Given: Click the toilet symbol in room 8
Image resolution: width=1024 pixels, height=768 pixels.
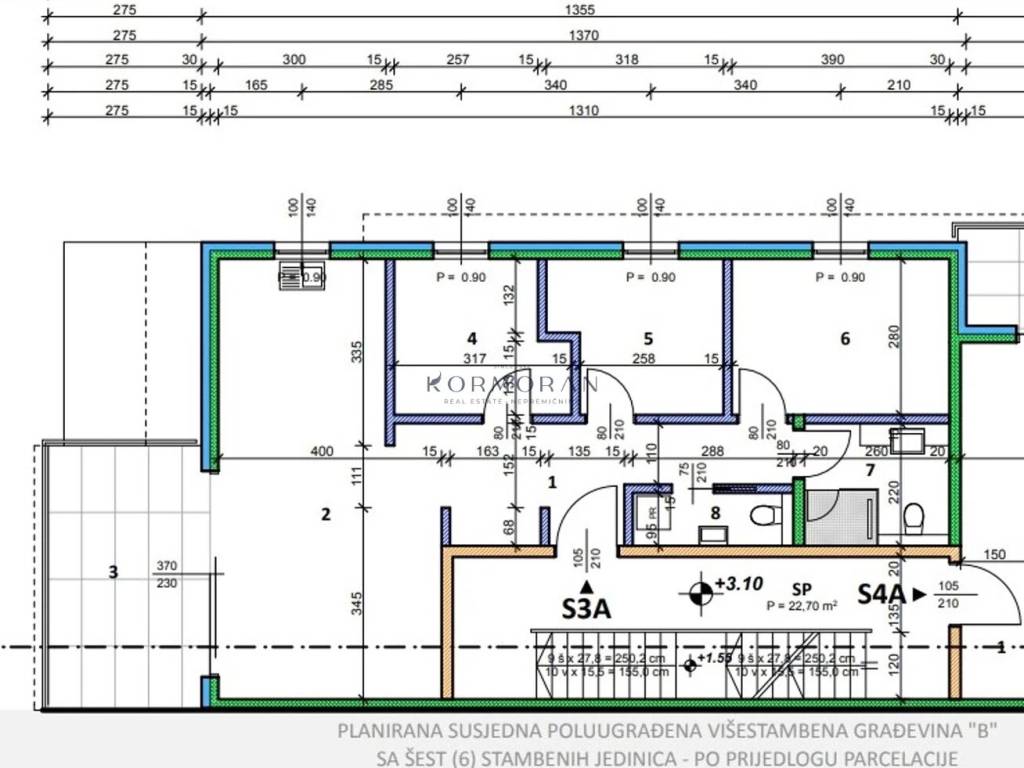Looking at the screenshot, I should [762, 516].
